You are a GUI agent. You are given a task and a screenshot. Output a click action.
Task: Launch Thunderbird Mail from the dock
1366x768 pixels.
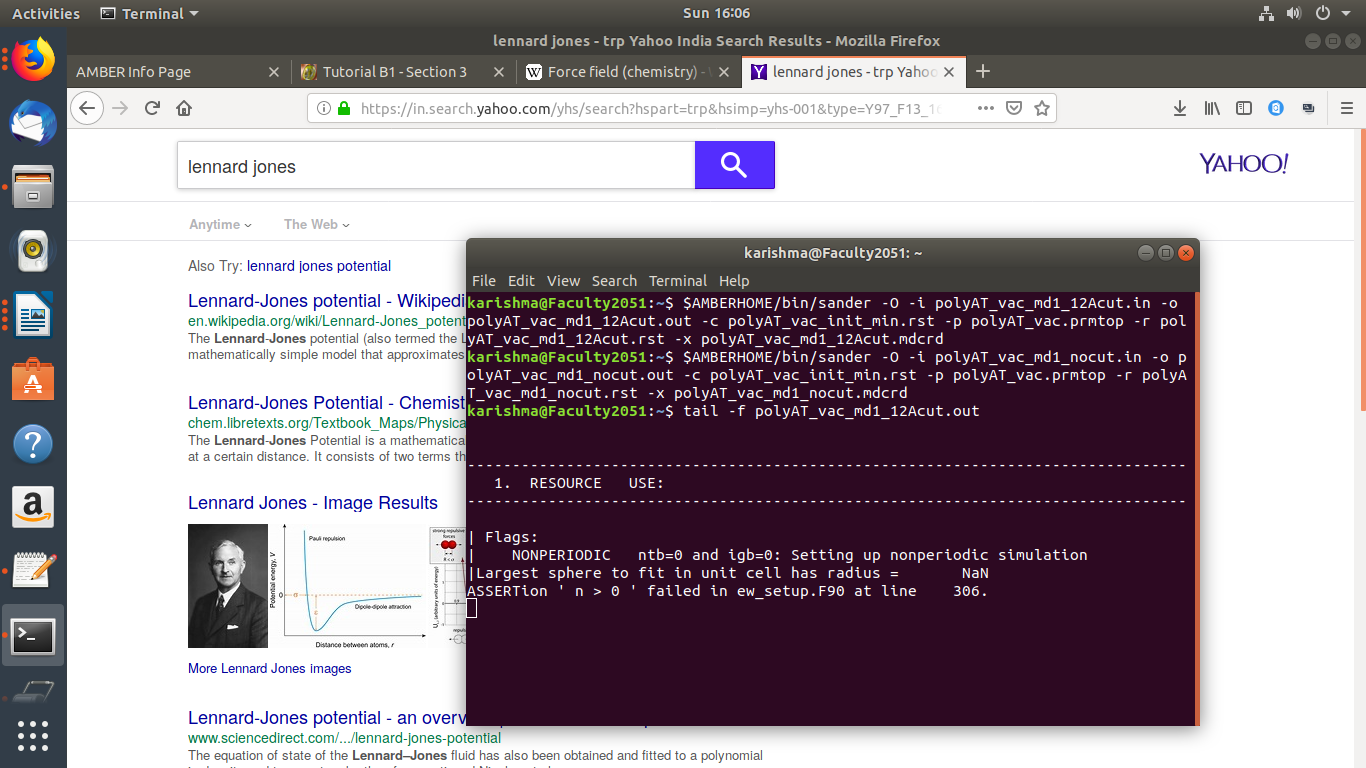pyautogui.click(x=32, y=124)
